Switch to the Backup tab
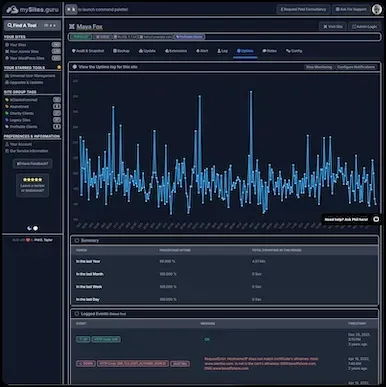386x387 pixels. click(x=121, y=51)
